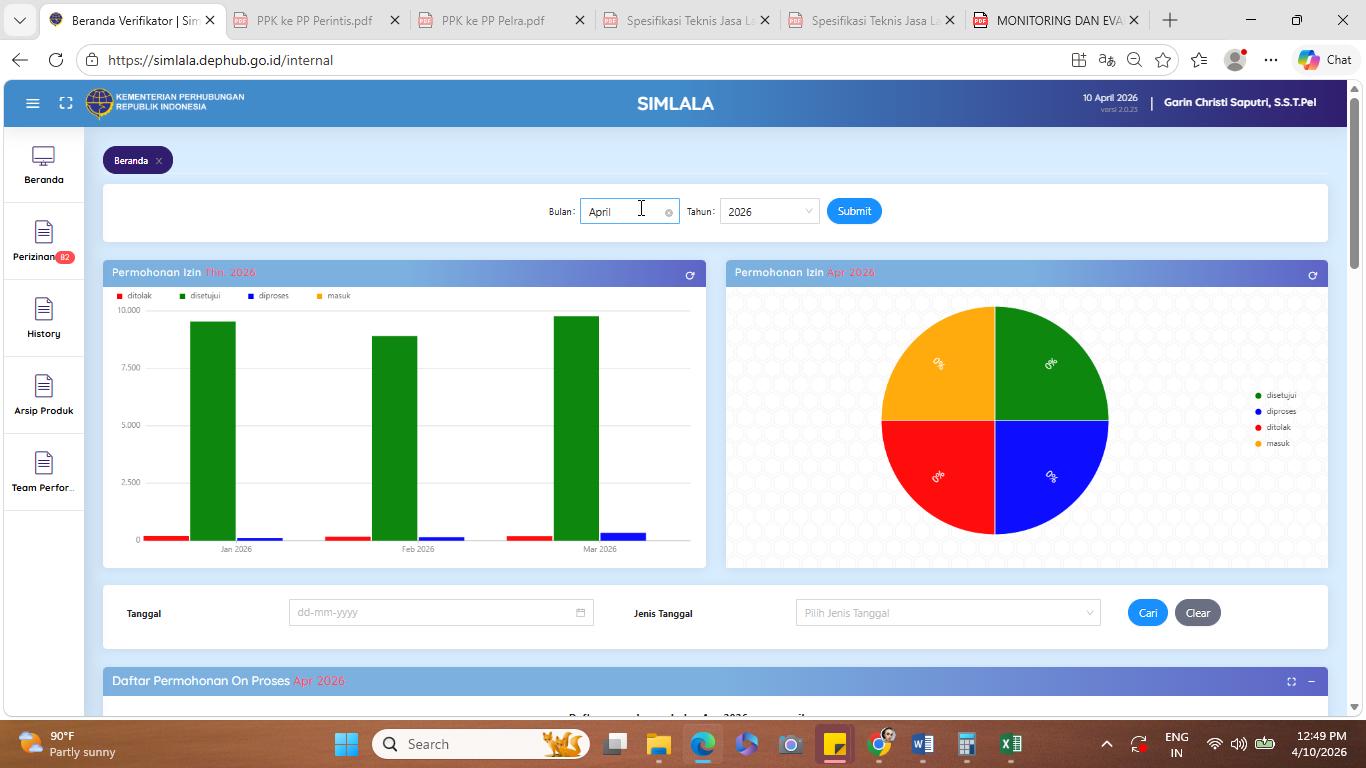Screen dimensions: 1366x768
Task: Open Perizinan in the sidebar
Action: point(43,241)
